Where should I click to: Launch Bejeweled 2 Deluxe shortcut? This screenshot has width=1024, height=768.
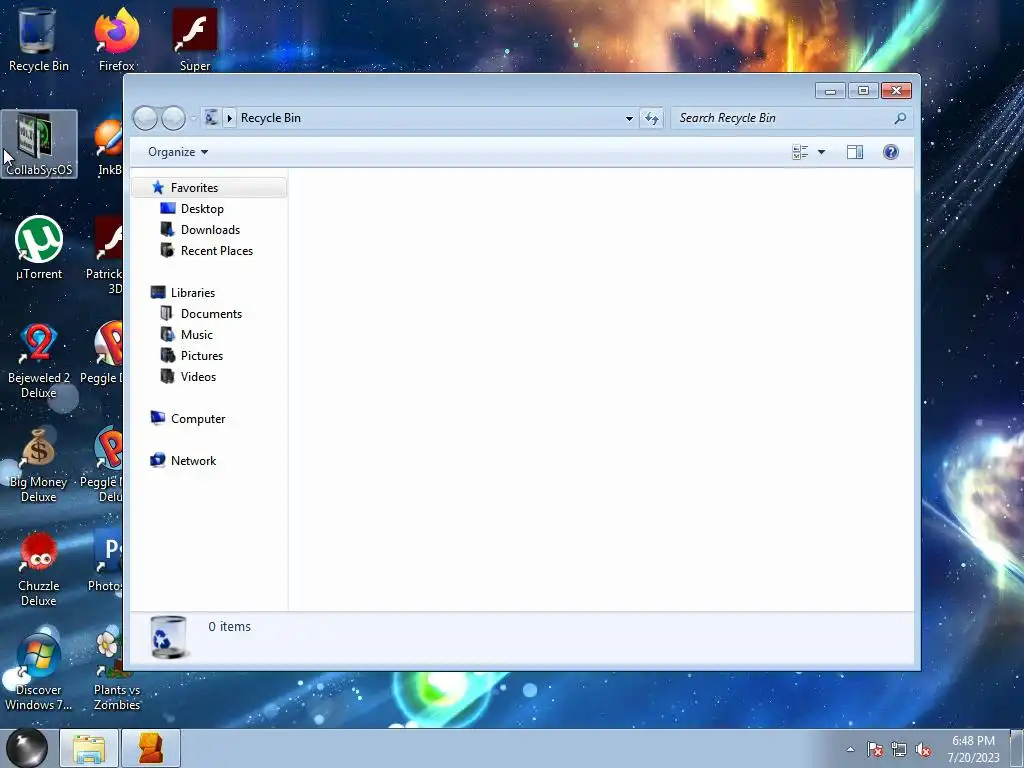39,360
